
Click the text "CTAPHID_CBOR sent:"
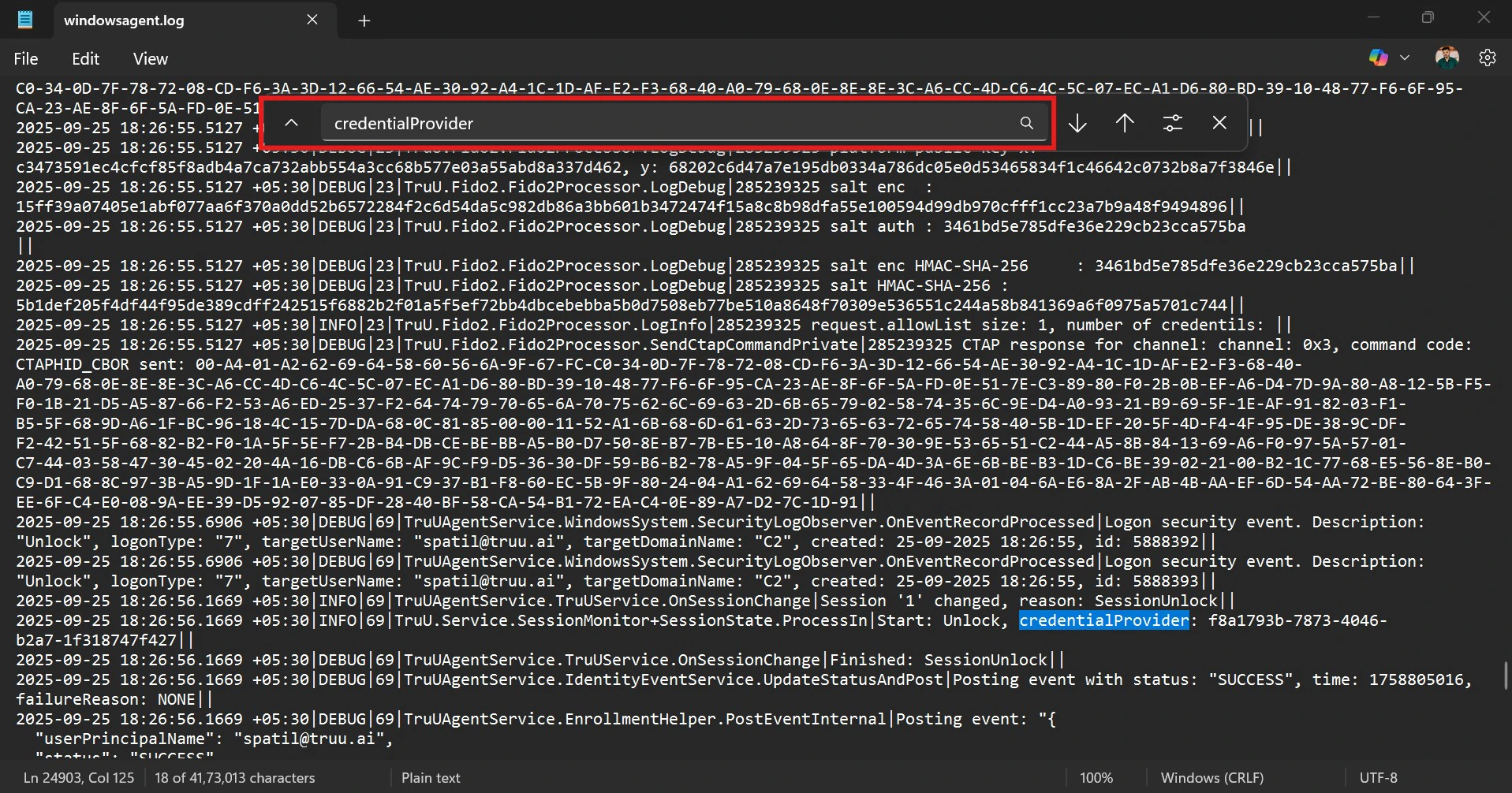coord(101,364)
